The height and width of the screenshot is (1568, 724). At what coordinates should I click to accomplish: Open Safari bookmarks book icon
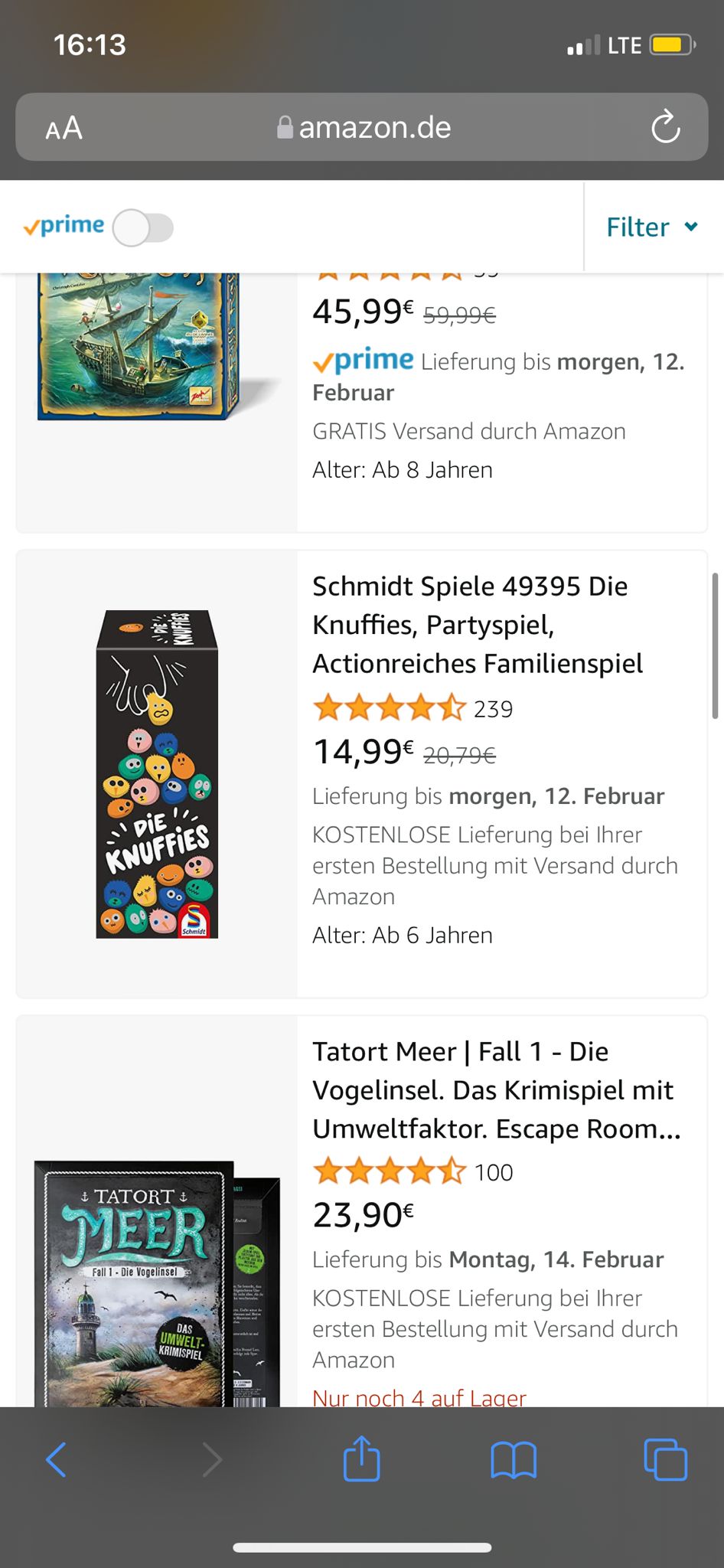513,1459
